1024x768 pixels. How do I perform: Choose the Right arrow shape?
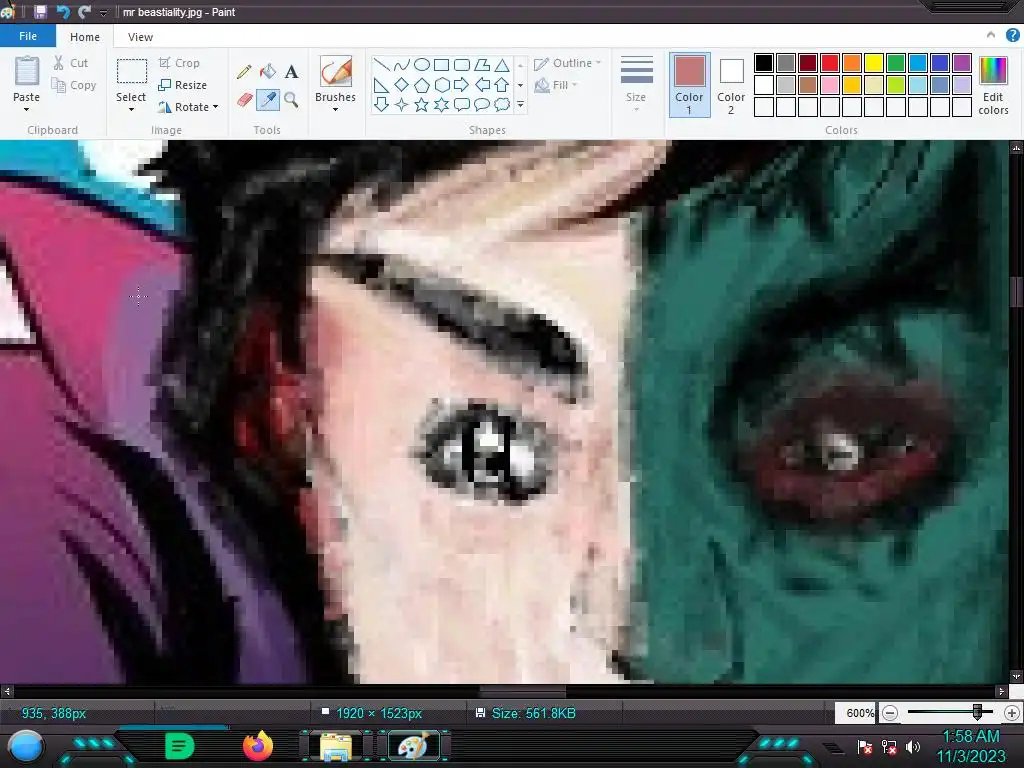462,85
